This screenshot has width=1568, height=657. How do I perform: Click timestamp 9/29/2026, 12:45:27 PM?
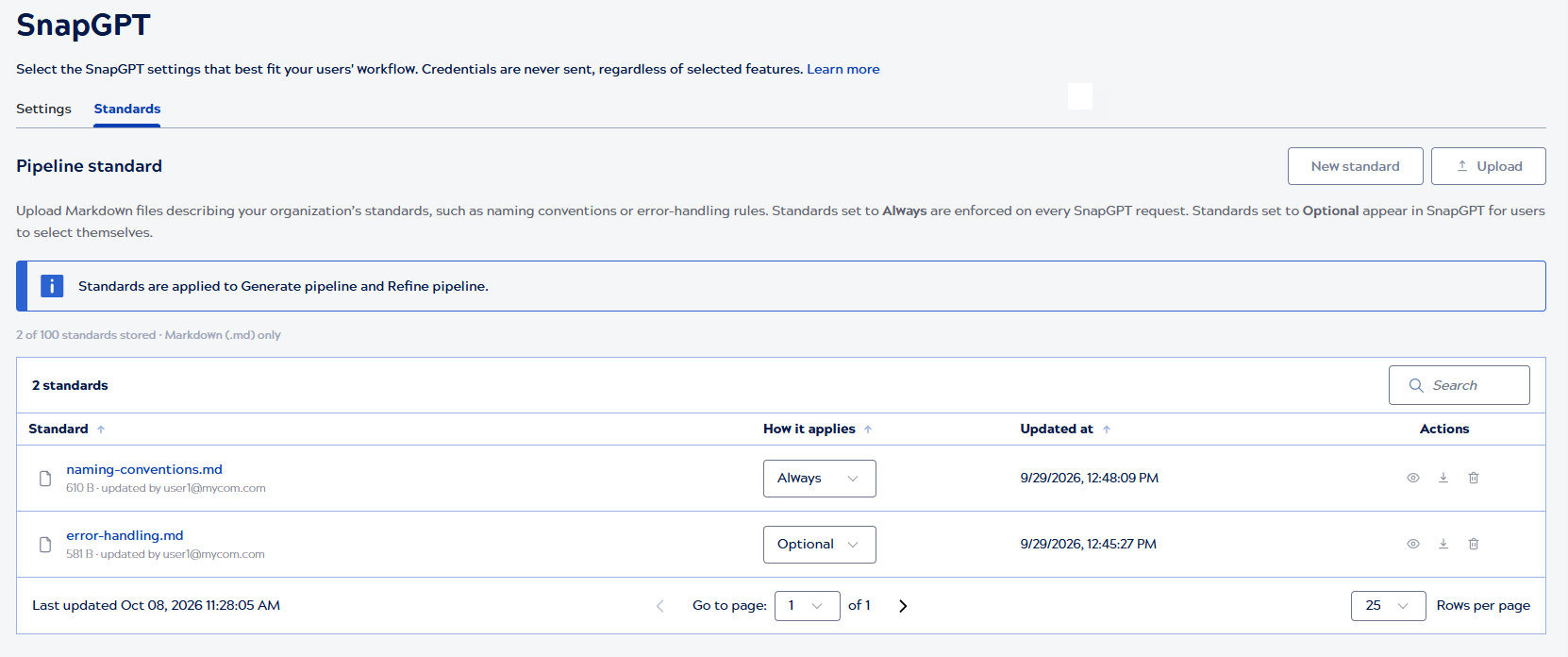click(1089, 544)
